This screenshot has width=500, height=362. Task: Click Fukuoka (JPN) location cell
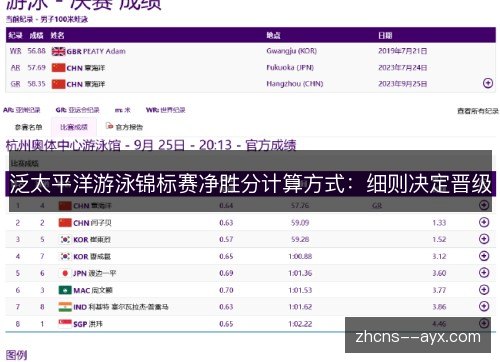pyautogui.click(x=290, y=67)
